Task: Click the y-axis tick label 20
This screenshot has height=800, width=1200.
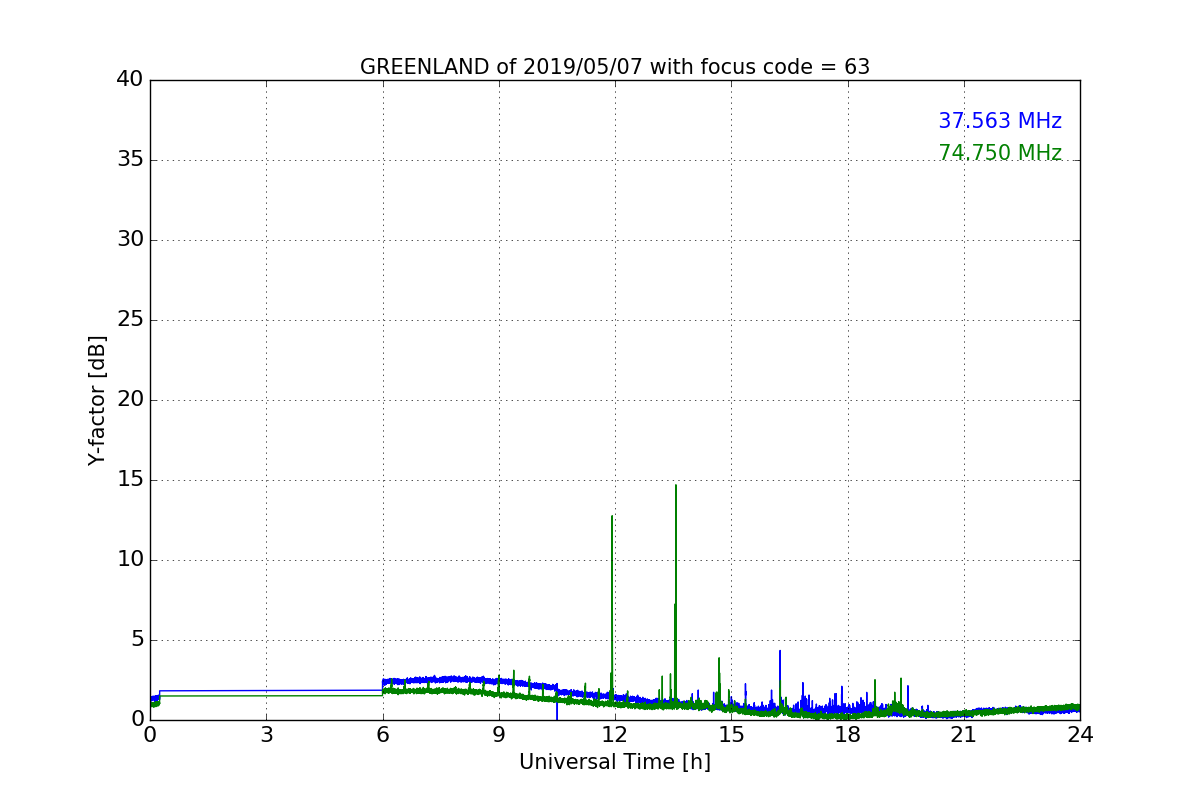Action: pyautogui.click(x=130, y=400)
